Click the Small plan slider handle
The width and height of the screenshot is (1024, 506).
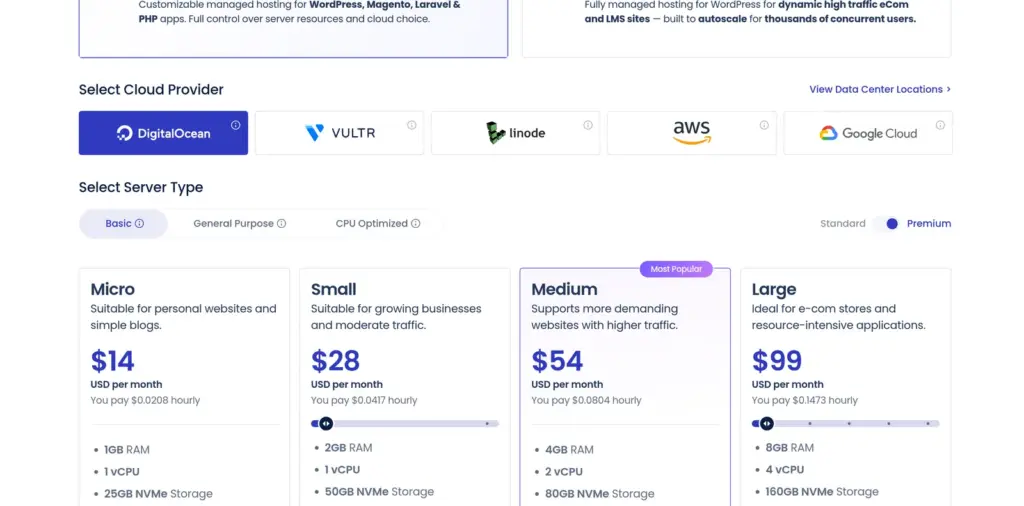(326, 424)
